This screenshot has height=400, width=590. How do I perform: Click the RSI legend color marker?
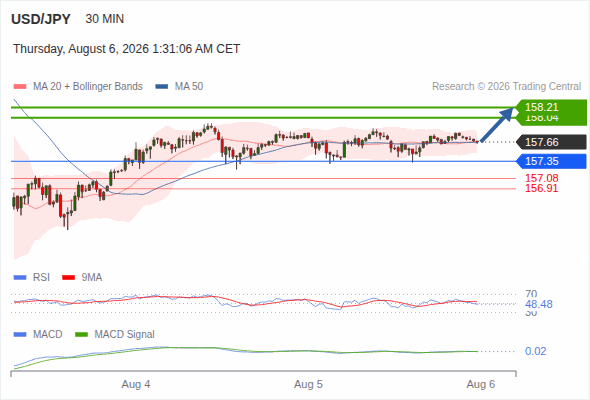[x=20, y=278]
